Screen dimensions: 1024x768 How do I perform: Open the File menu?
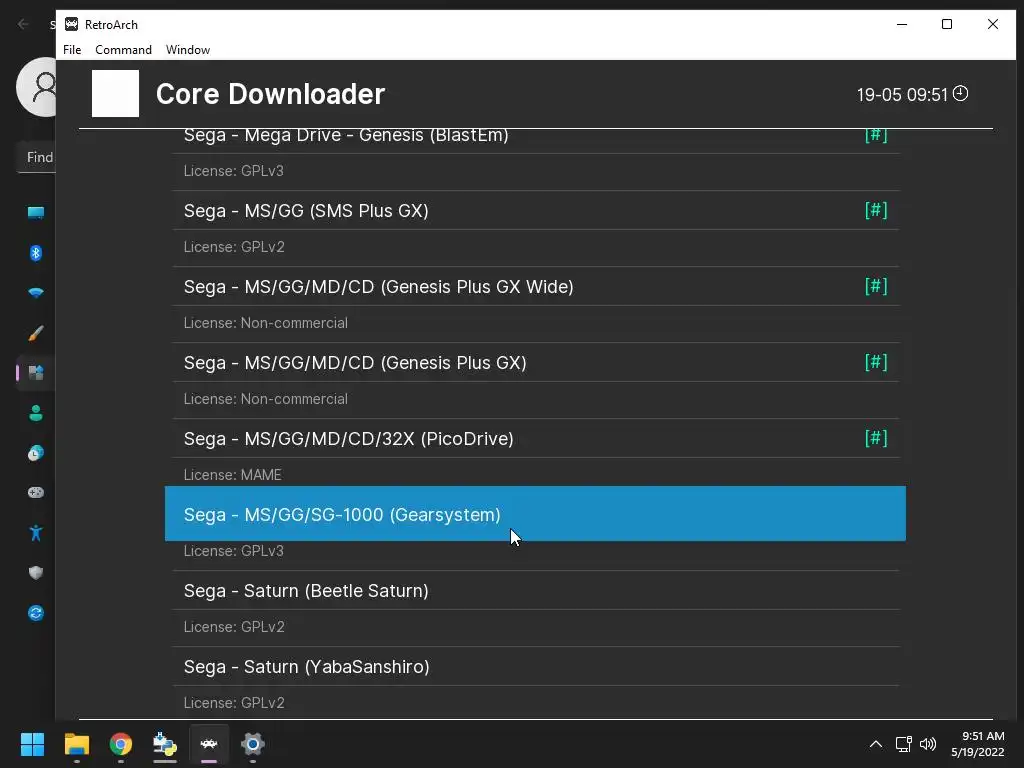coord(72,50)
